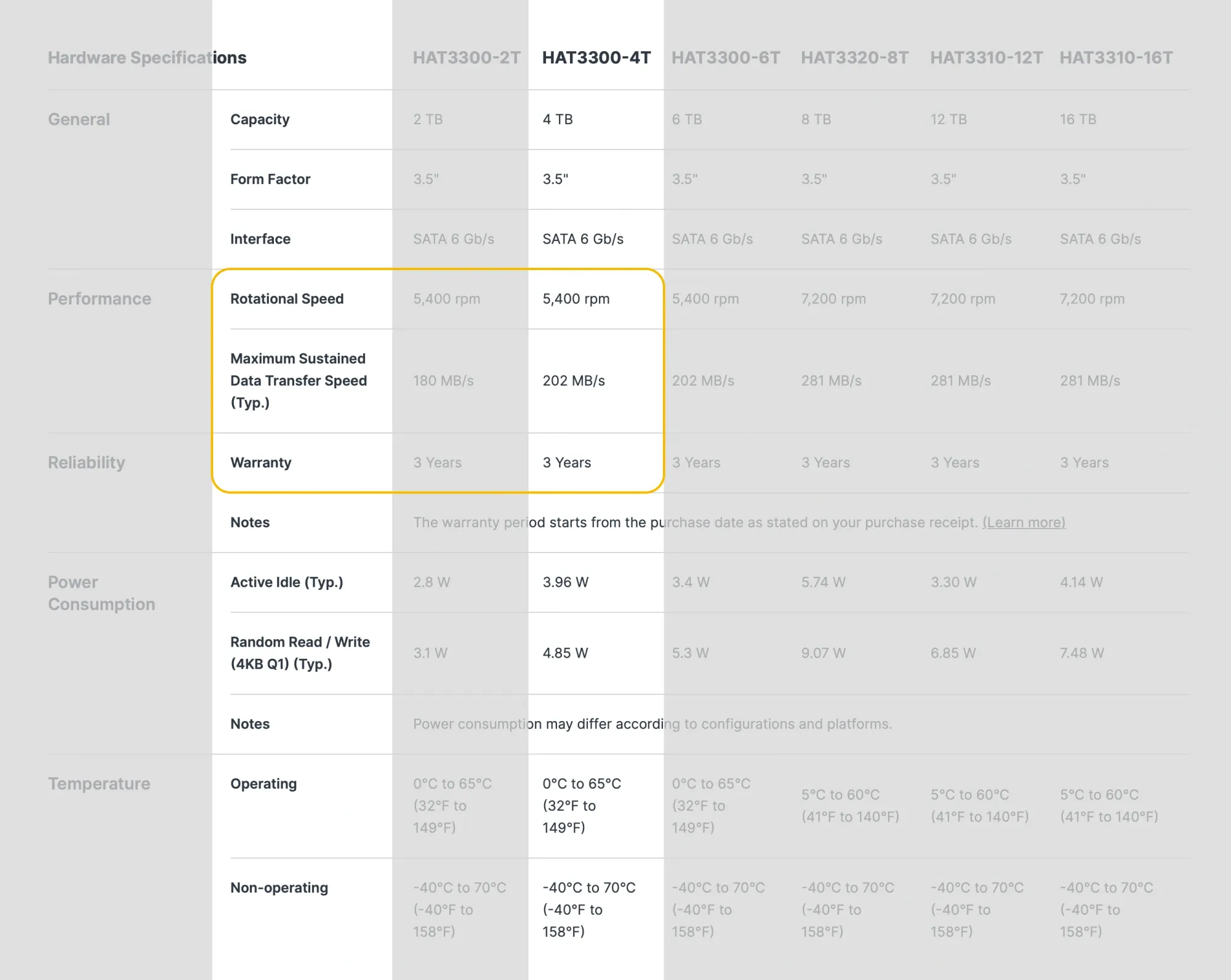
Task: Click the Warranty row label
Action: coord(261,463)
